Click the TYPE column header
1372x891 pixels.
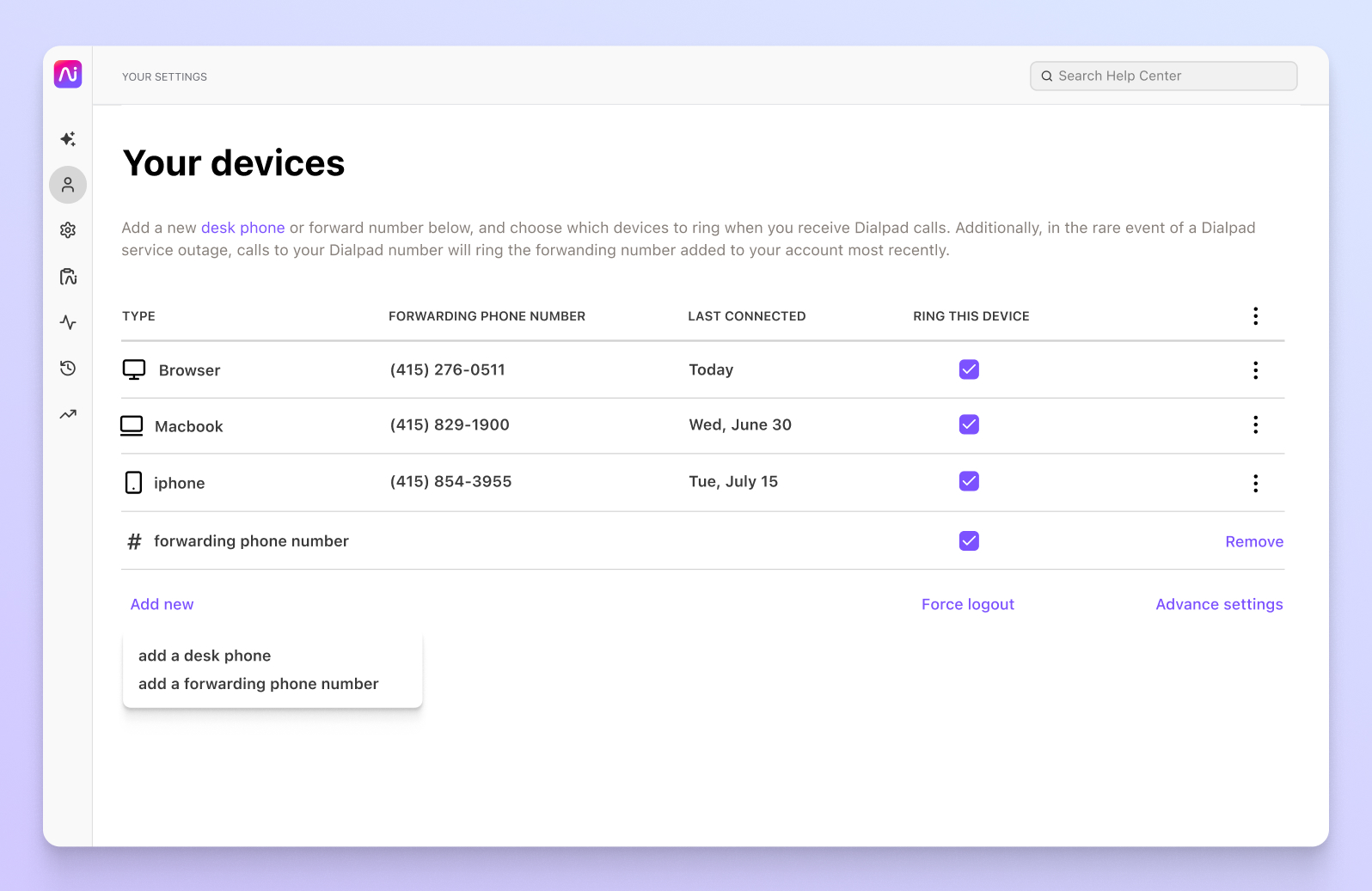click(138, 316)
